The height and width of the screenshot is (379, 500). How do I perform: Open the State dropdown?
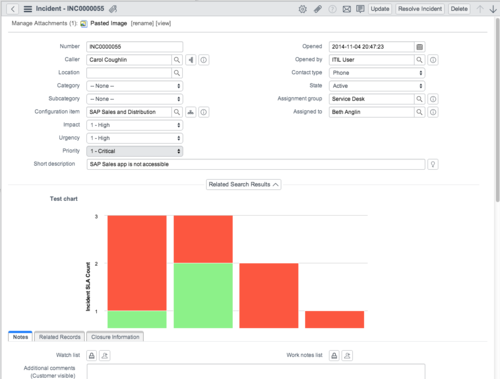[x=377, y=86]
